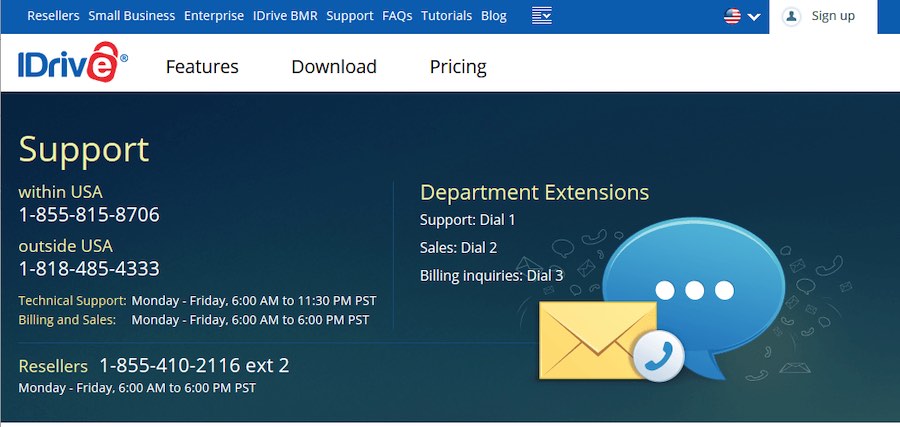Select Support in the top bar
This screenshot has height=427, width=900.
(x=350, y=16)
